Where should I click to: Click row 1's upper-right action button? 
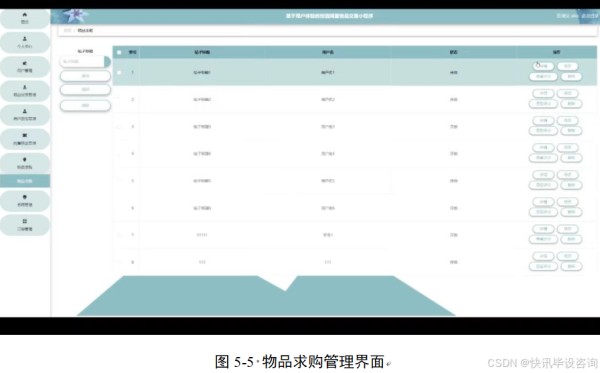coord(567,66)
